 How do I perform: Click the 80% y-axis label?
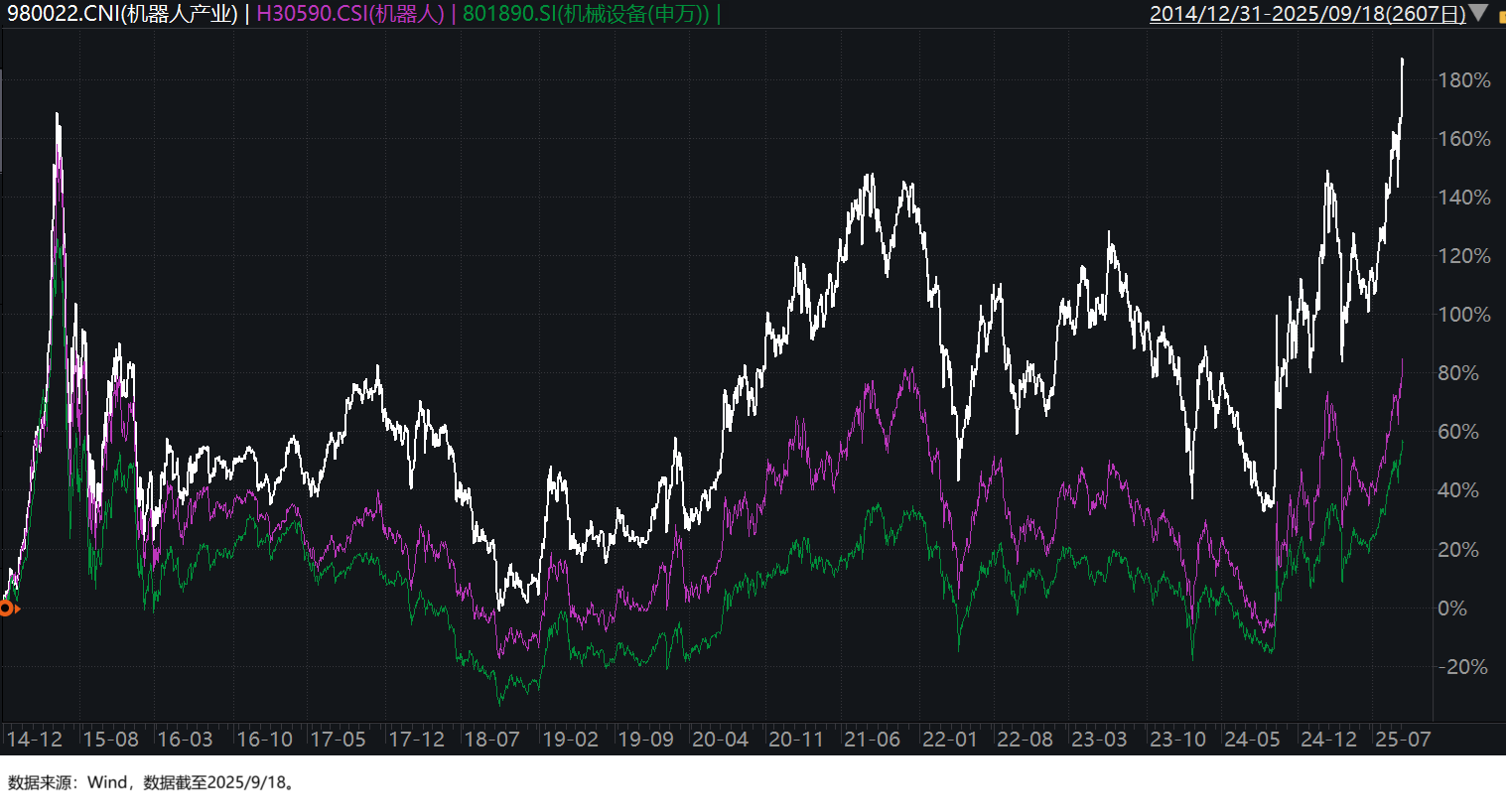click(1458, 373)
